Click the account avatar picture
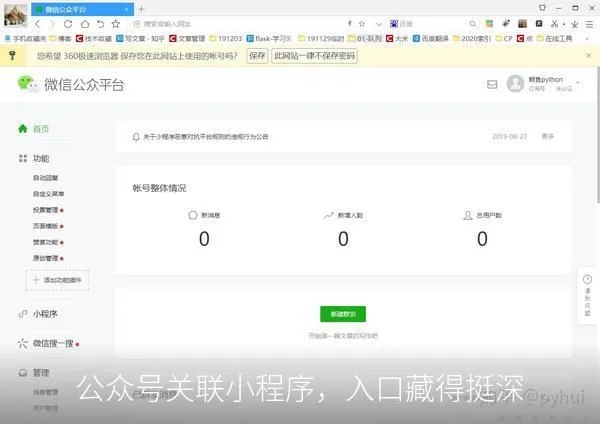The height and width of the screenshot is (424, 600). 515,83
